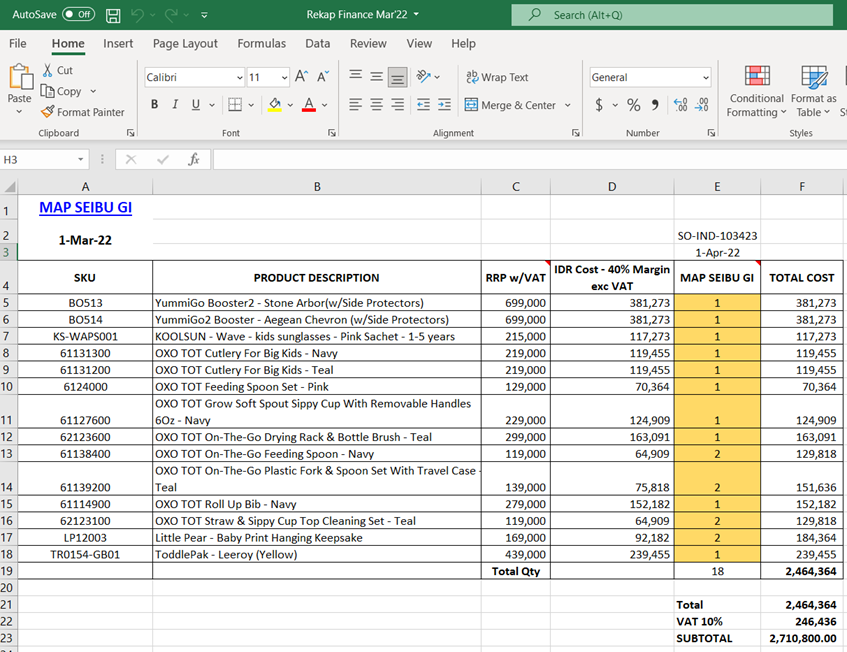
Task: Toggle Wrap Text
Action: coord(497,77)
